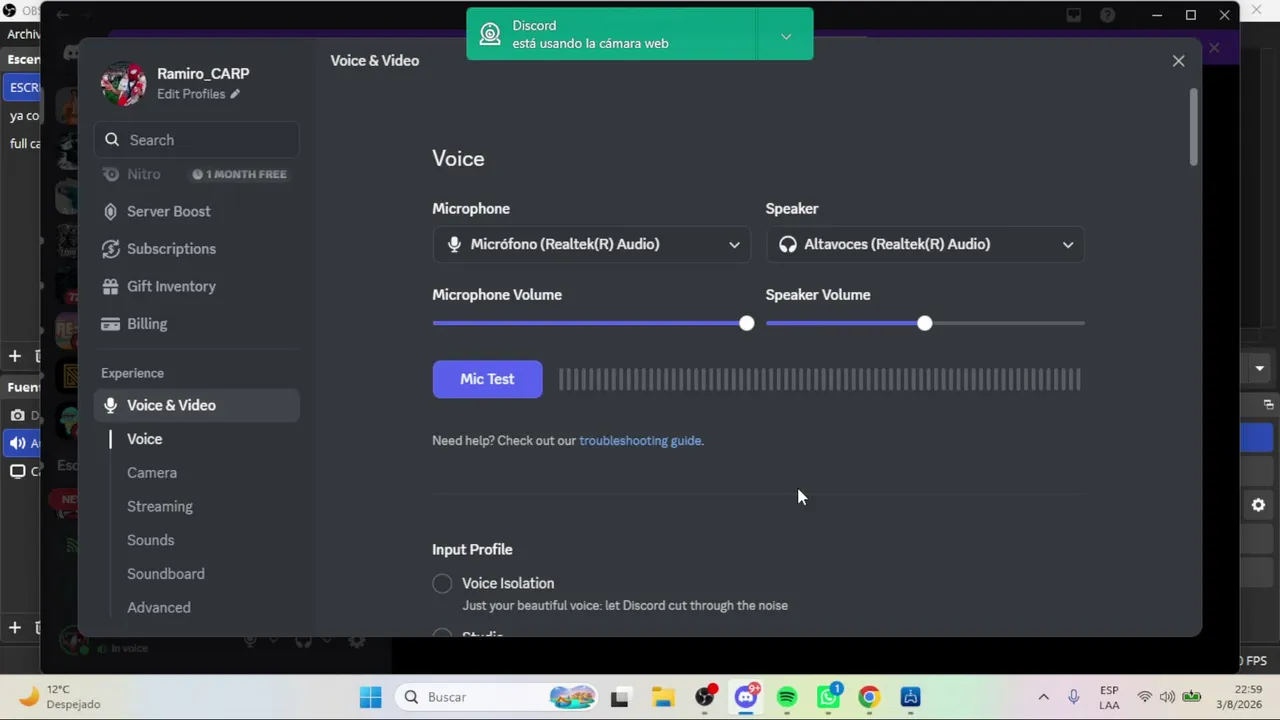Viewport: 1280px width, 720px height.
Task: Open the Microphone device dropdown
Action: [x=592, y=244]
